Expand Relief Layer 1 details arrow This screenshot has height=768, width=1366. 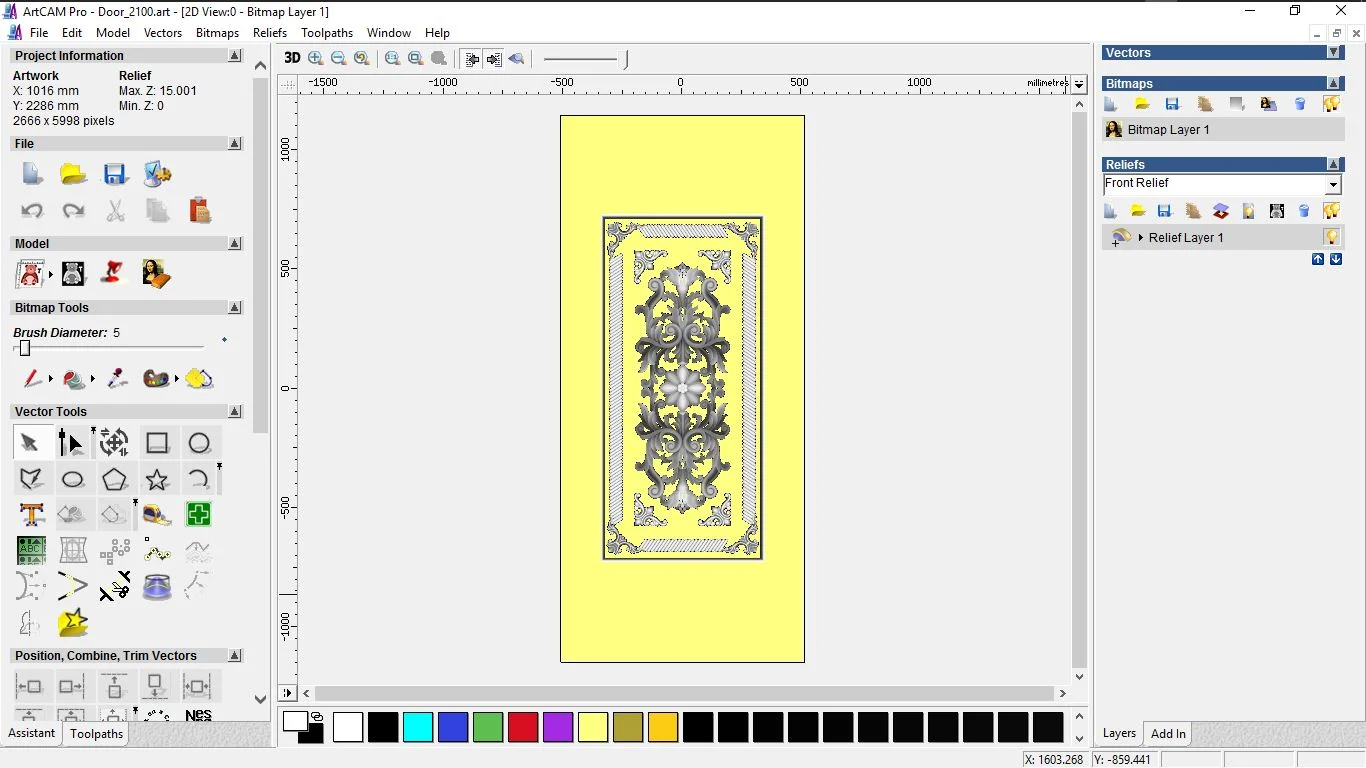point(1140,237)
